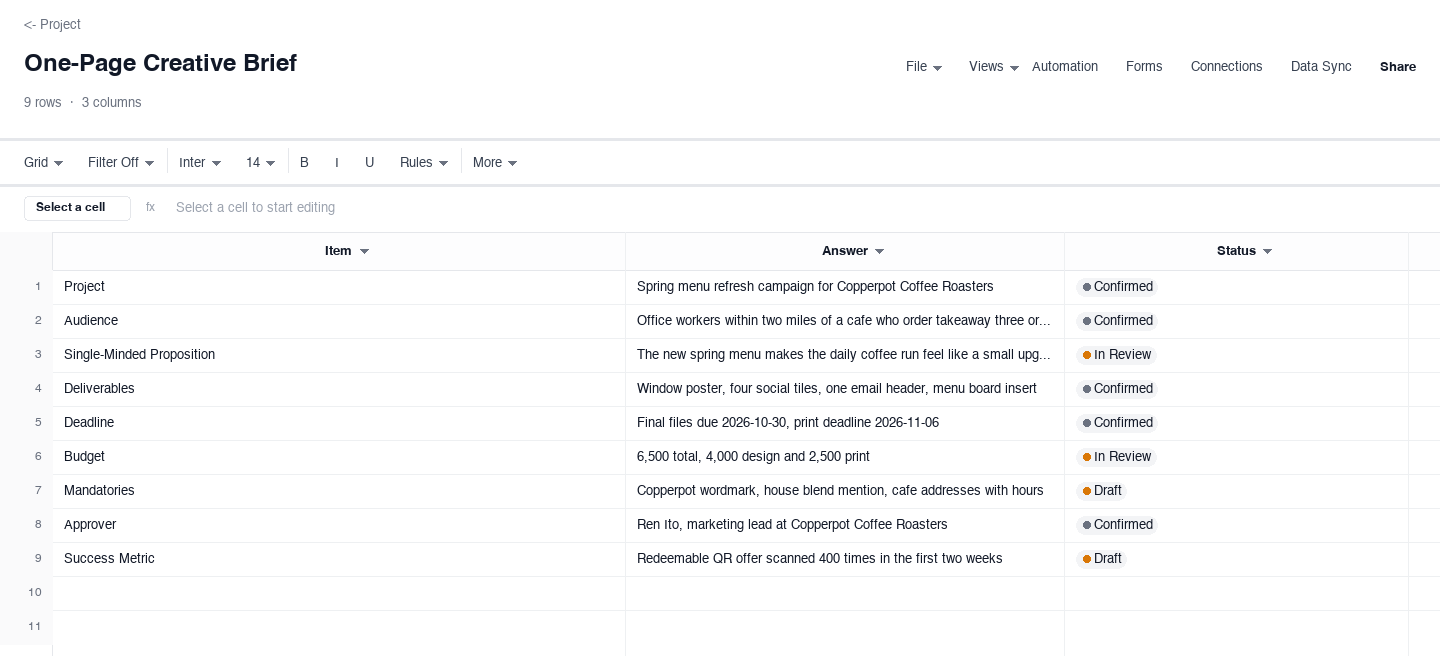Toggle bold formatting (B)
1440x656 pixels.
304,162
